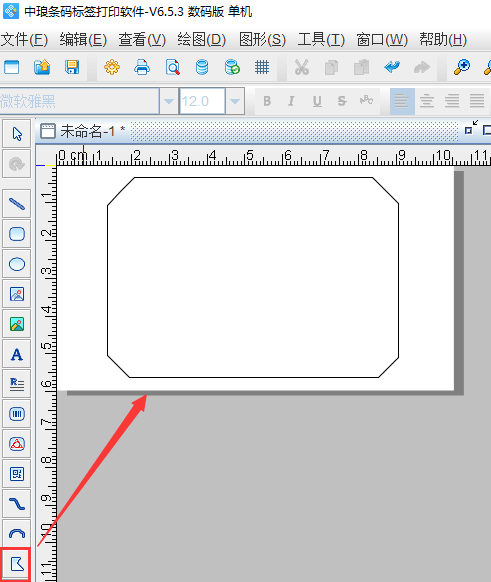Open print preview from toolbar
491x582 pixels.
pyautogui.click(x=173, y=68)
